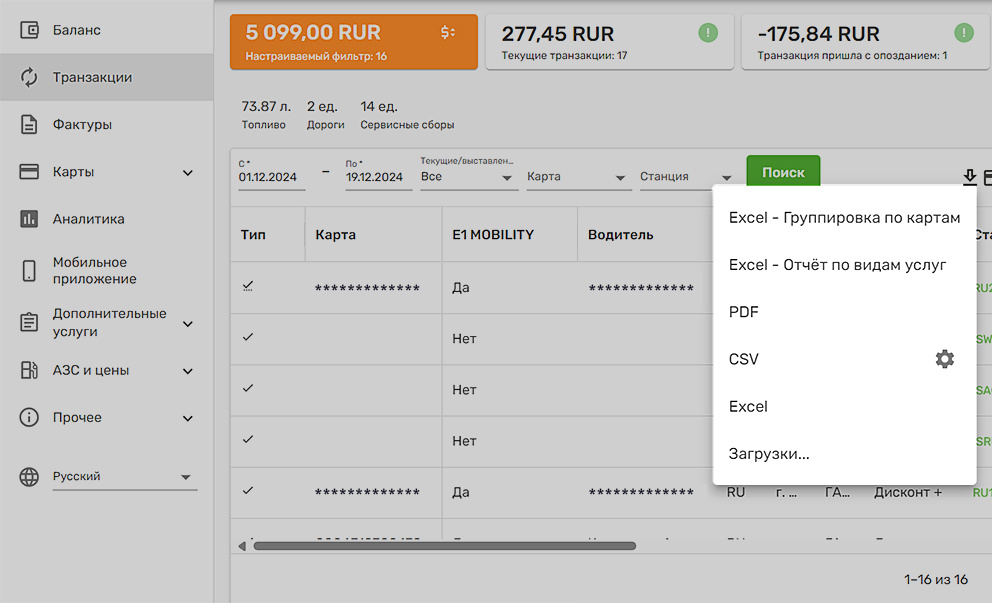Click horizontal table scrollbar thumb
Viewport: 992px width, 603px height.
point(445,546)
